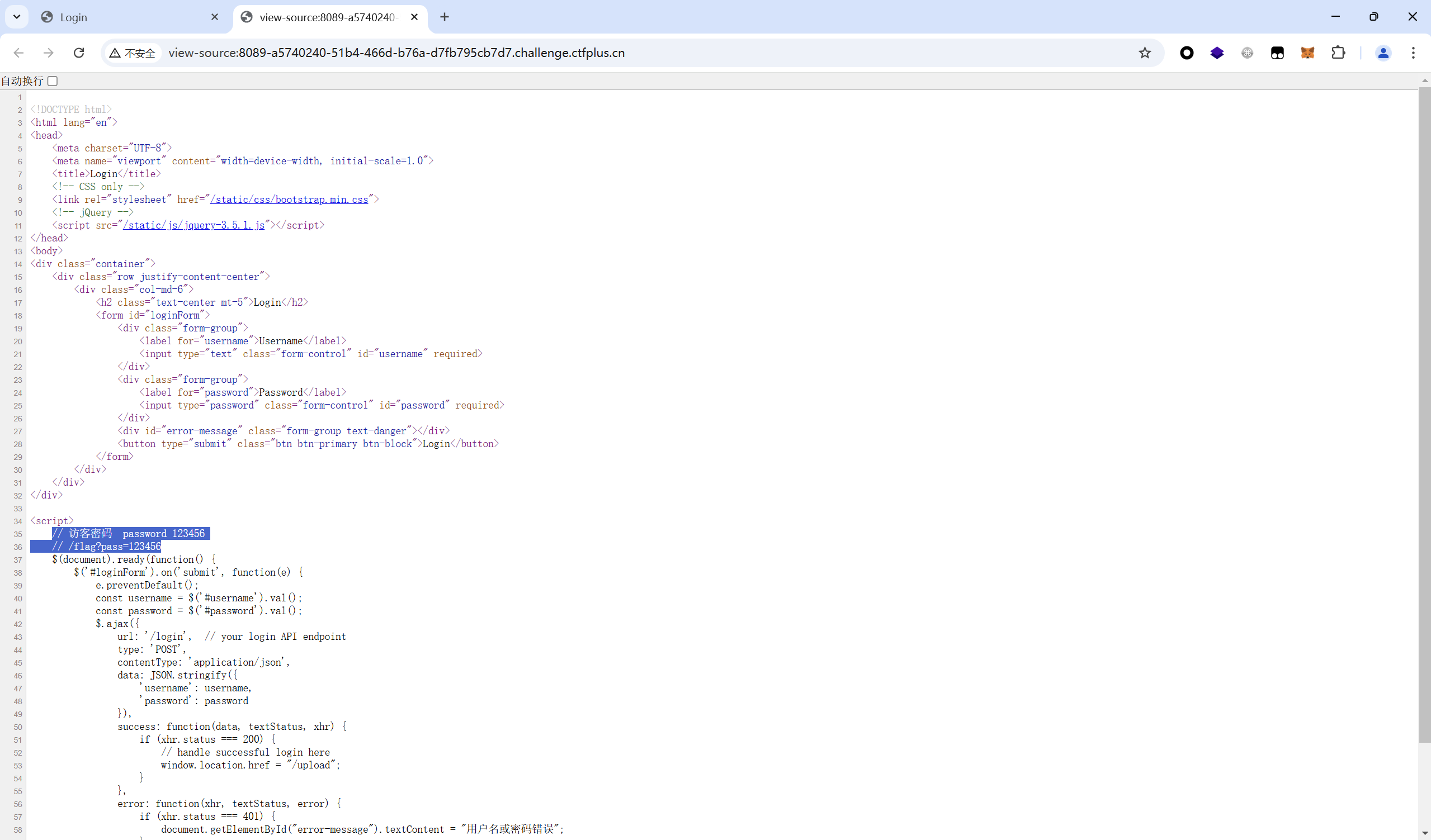Click the form id="loginForm" line
The width and height of the screenshot is (1431, 840).
pos(153,315)
